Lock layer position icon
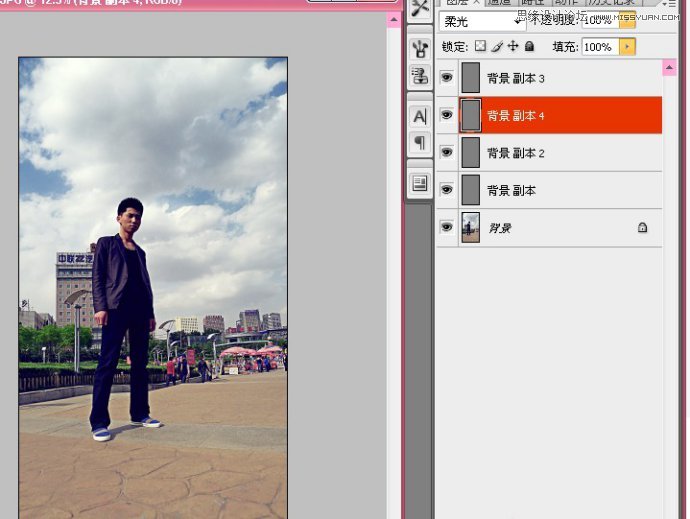The width and height of the screenshot is (690, 519). tap(513, 46)
